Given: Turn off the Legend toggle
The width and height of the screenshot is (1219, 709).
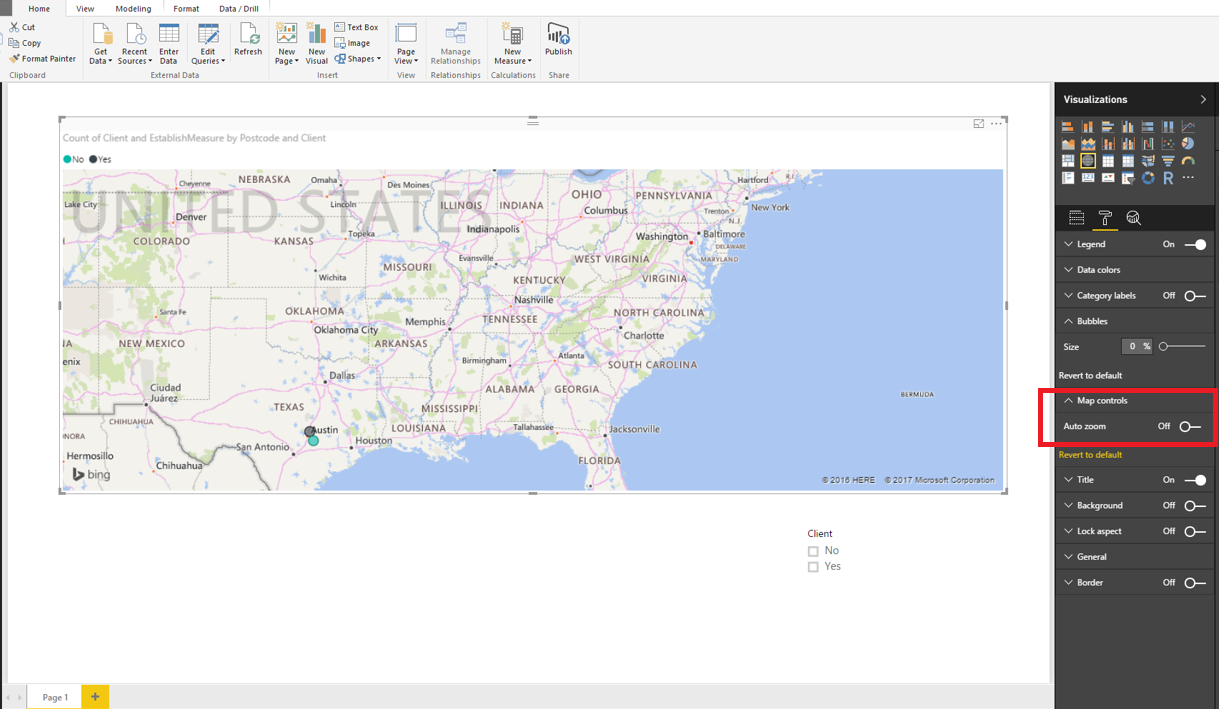Looking at the screenshot, I should (x=1195, y=244).
